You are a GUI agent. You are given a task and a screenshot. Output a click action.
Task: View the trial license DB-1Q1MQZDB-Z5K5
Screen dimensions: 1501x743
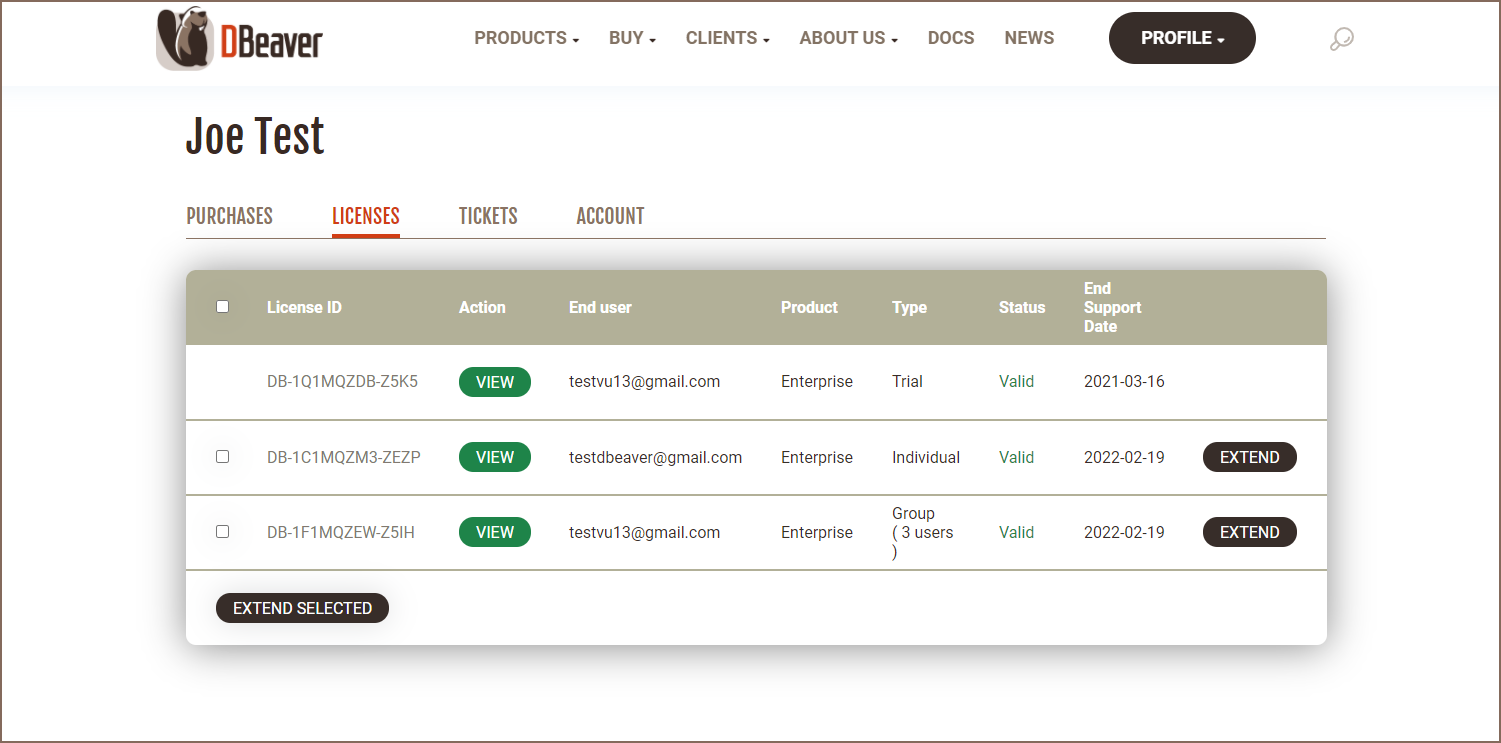pos(494,382)
